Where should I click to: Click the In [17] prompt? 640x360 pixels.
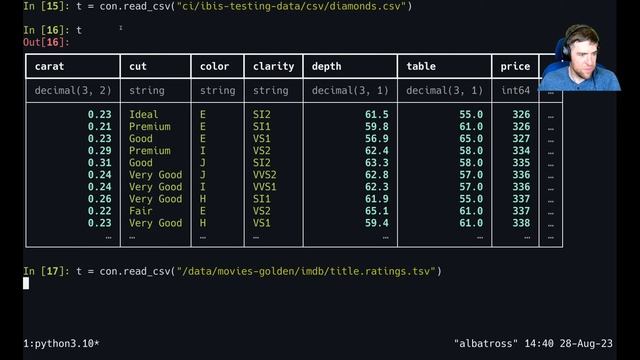[x=47, y=271]
